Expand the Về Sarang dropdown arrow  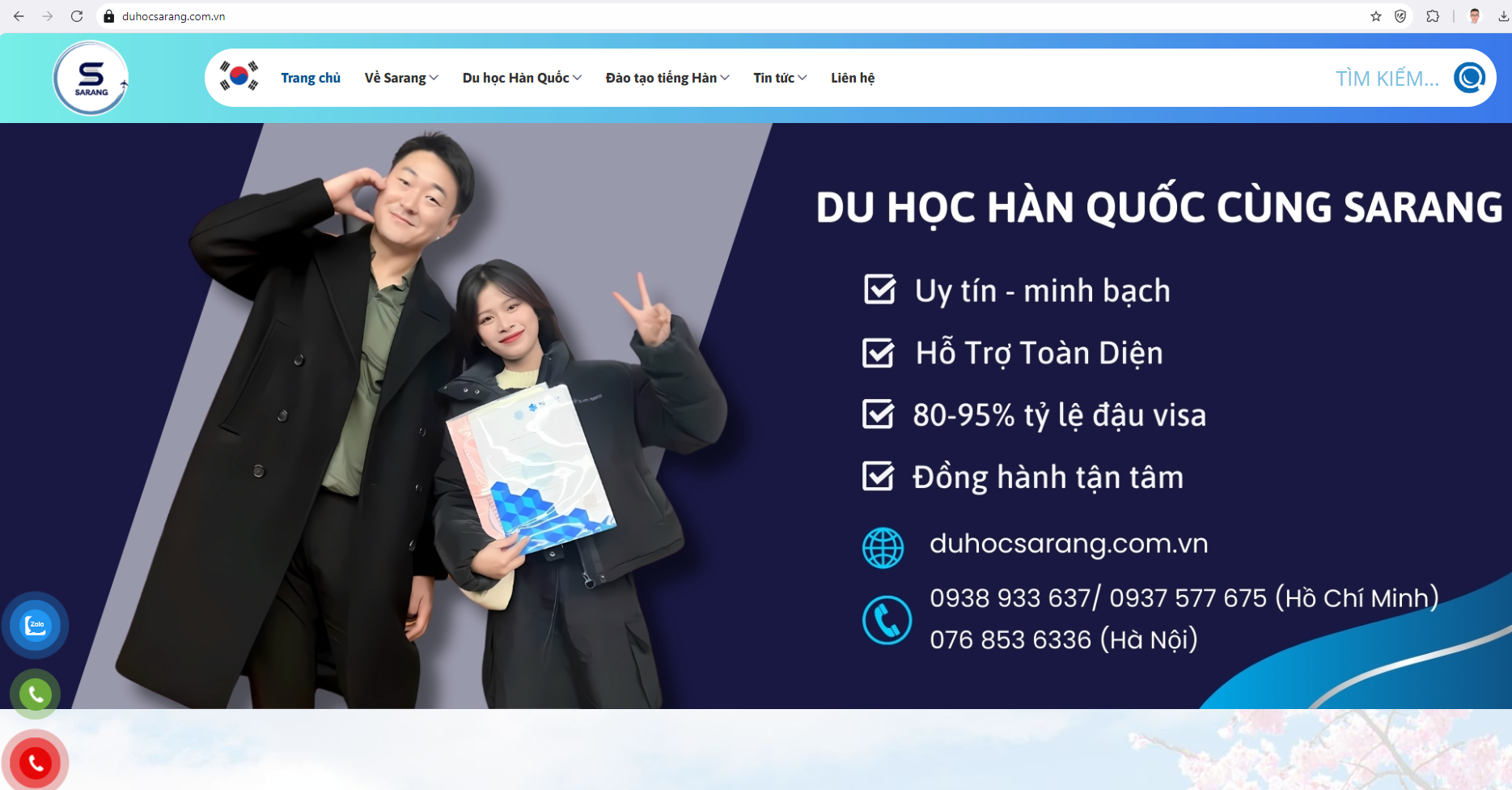[x=434, y=78]
